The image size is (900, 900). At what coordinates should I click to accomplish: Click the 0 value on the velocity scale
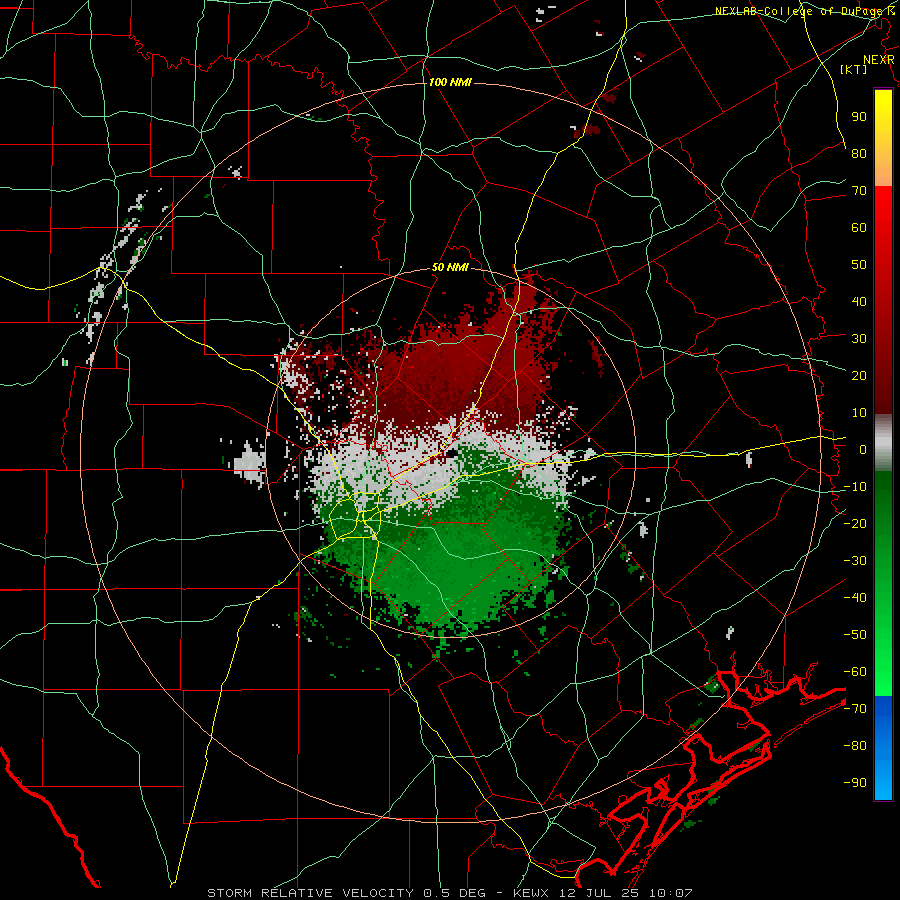click(x=863, y=449)
